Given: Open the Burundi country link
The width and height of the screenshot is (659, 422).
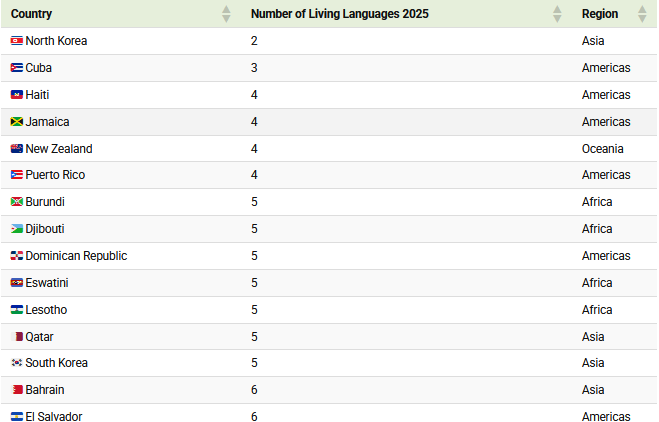Looking at the screenshot, I should [x=45, y=201].
